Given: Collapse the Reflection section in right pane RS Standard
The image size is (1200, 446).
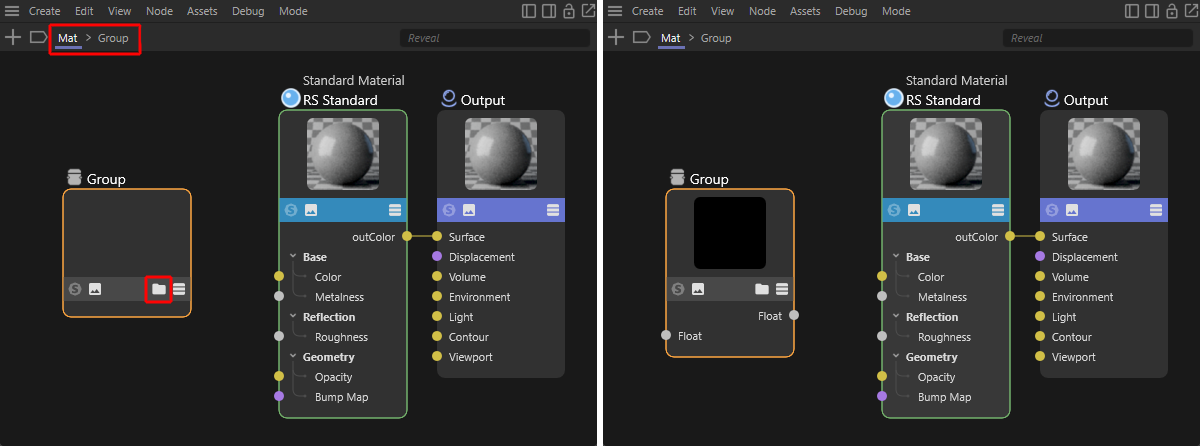Looking at the screenshot, I should (897, 317).
